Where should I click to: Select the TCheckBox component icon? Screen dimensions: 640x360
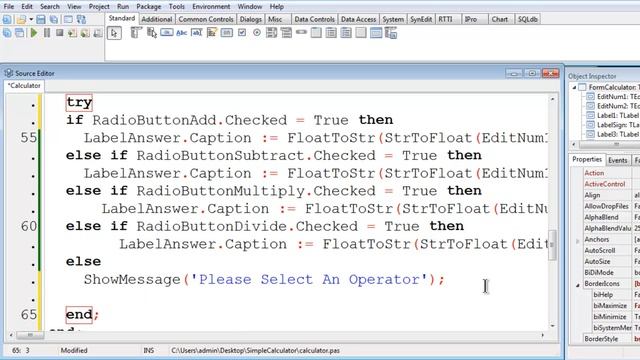[242, 32]
